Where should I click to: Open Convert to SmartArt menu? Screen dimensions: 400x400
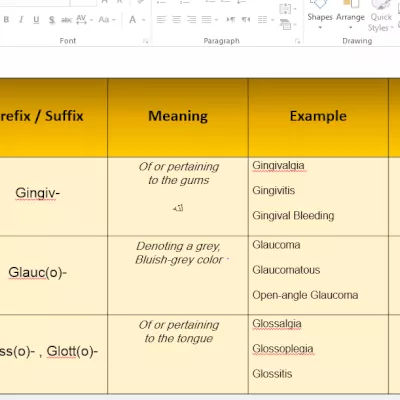tap(287, 24)
